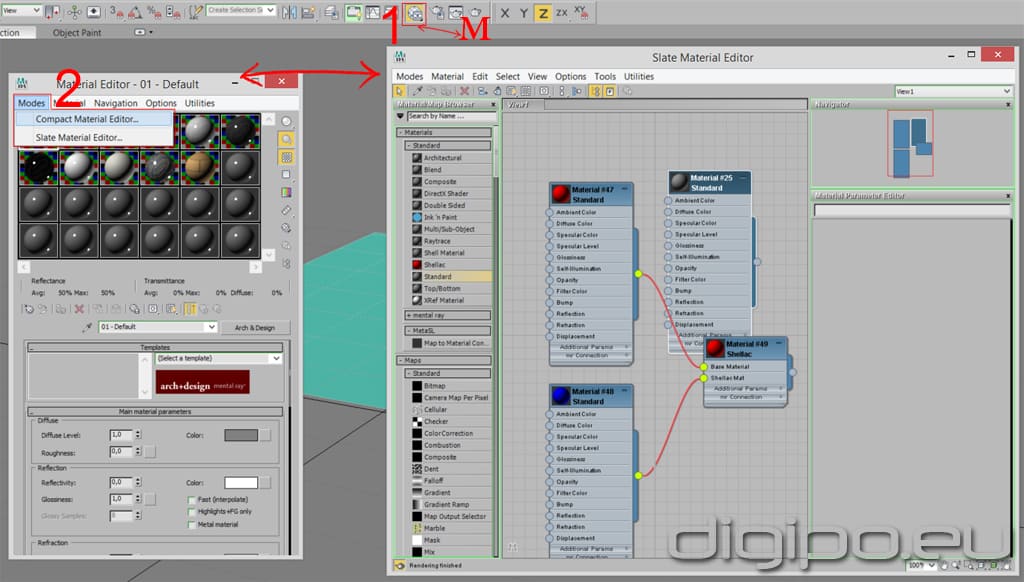Select the Pick Material from Object eyedropper
The image size is (1024, 582).
(x=416, y=91)
